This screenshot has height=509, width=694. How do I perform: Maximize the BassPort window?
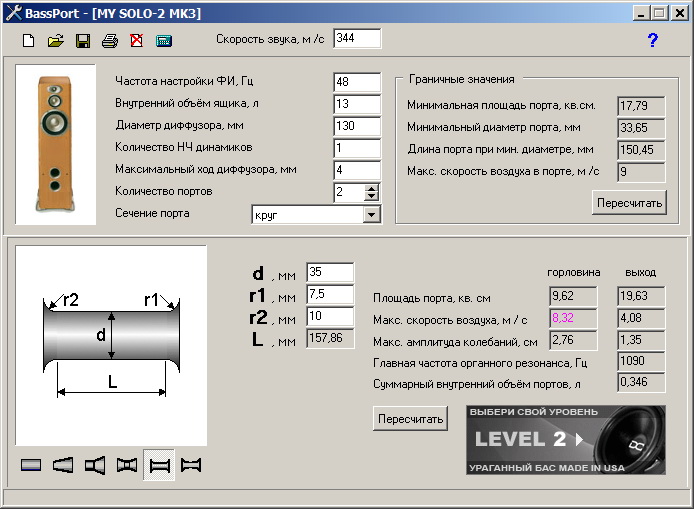659,13
